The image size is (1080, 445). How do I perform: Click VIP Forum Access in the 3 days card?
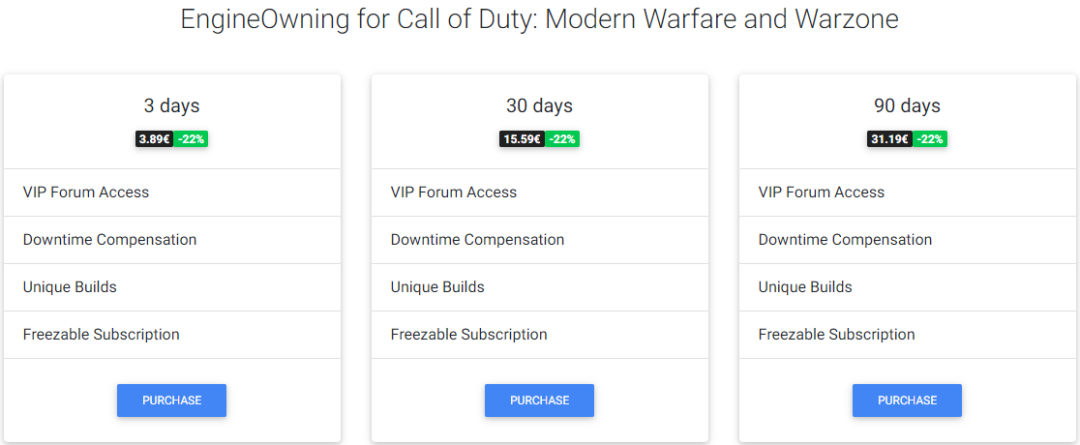tap(86, 192)
